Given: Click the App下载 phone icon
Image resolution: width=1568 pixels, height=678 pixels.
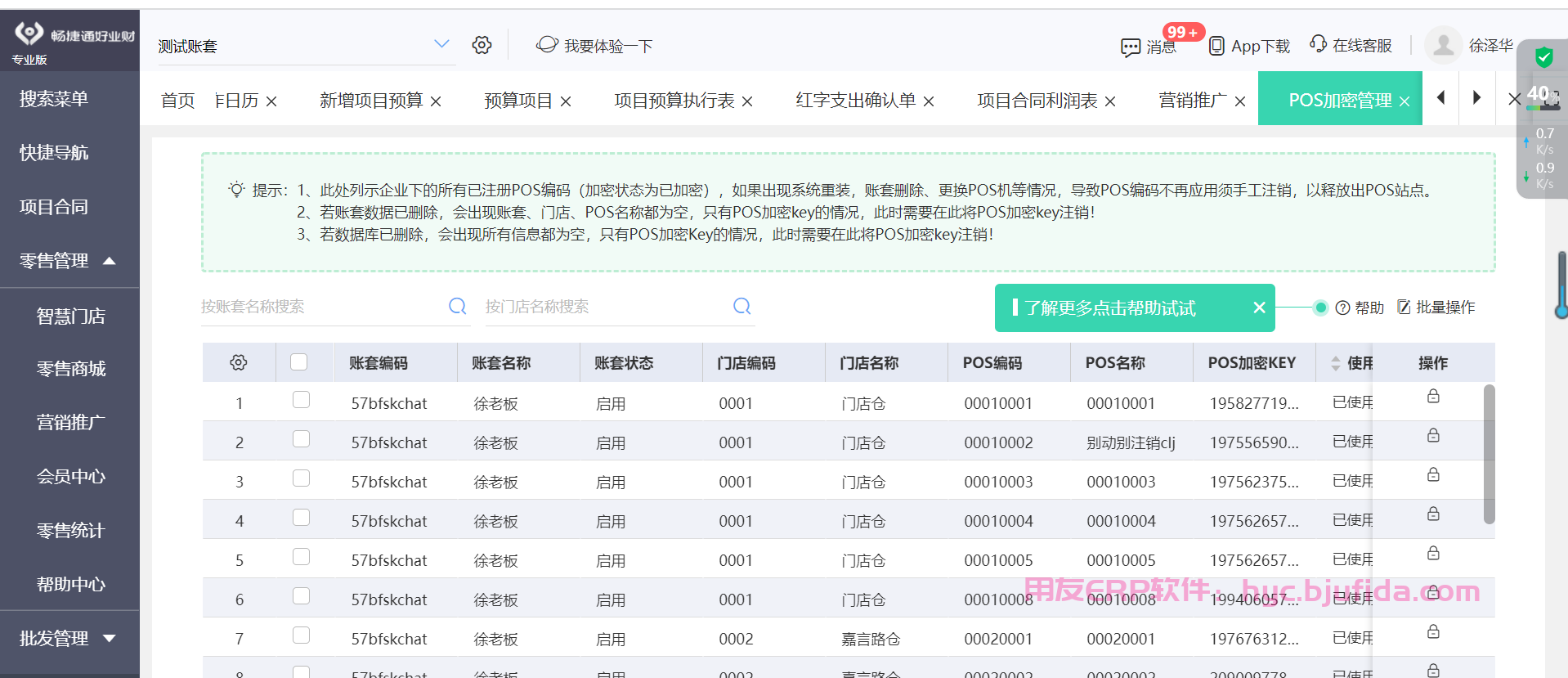Looking at the screenshot, I should (x=1216, y=46).
